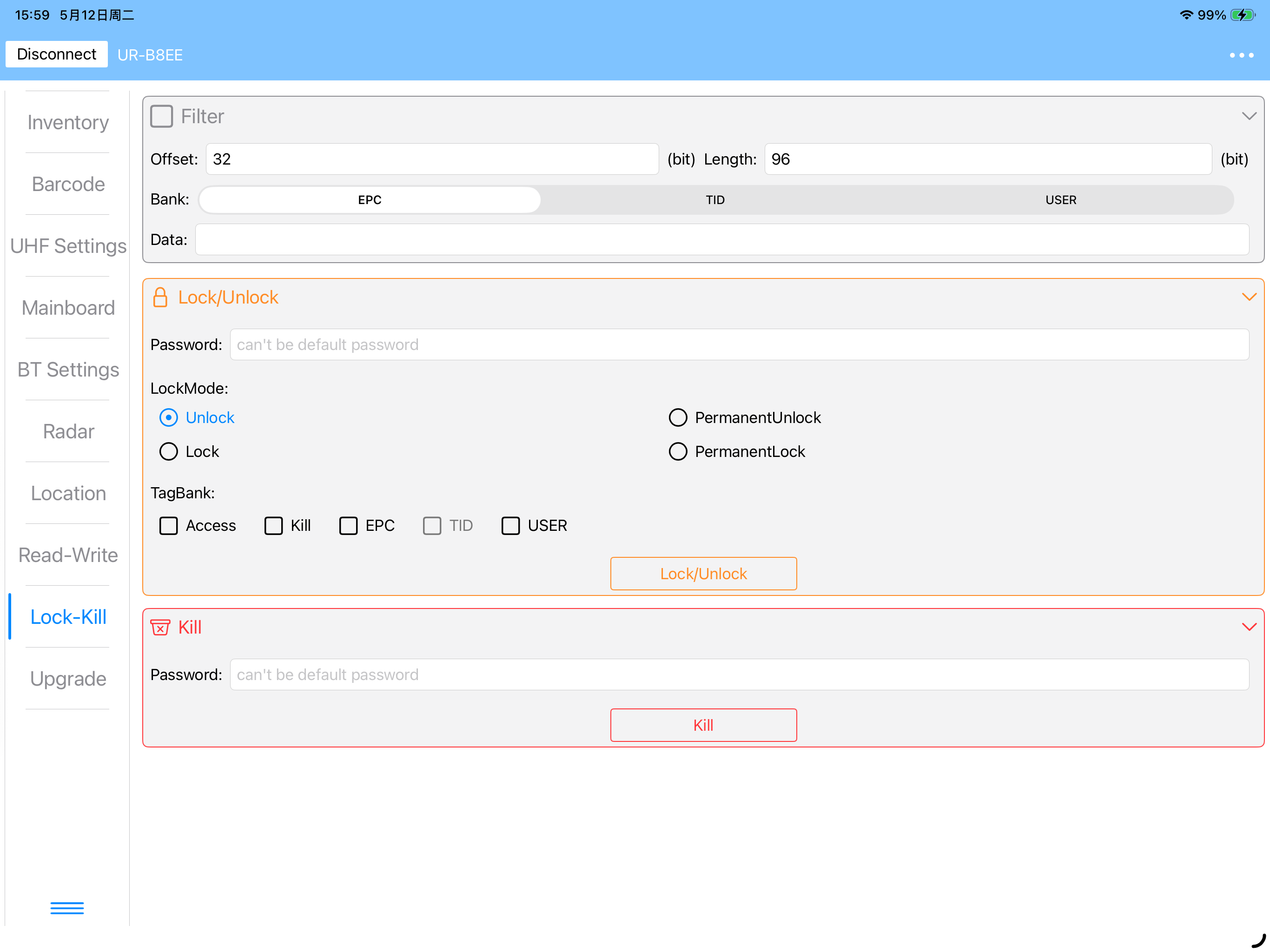
Task: Check the Access tag bank checkbox
Action: pos(168,525)
